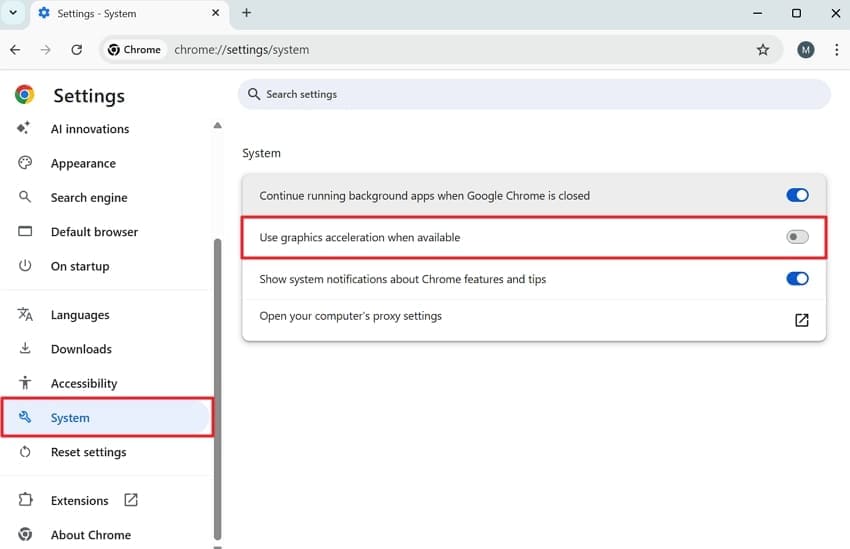850x549 pixels.
Task: Go back to the previous page
Action: click(15, 50)
